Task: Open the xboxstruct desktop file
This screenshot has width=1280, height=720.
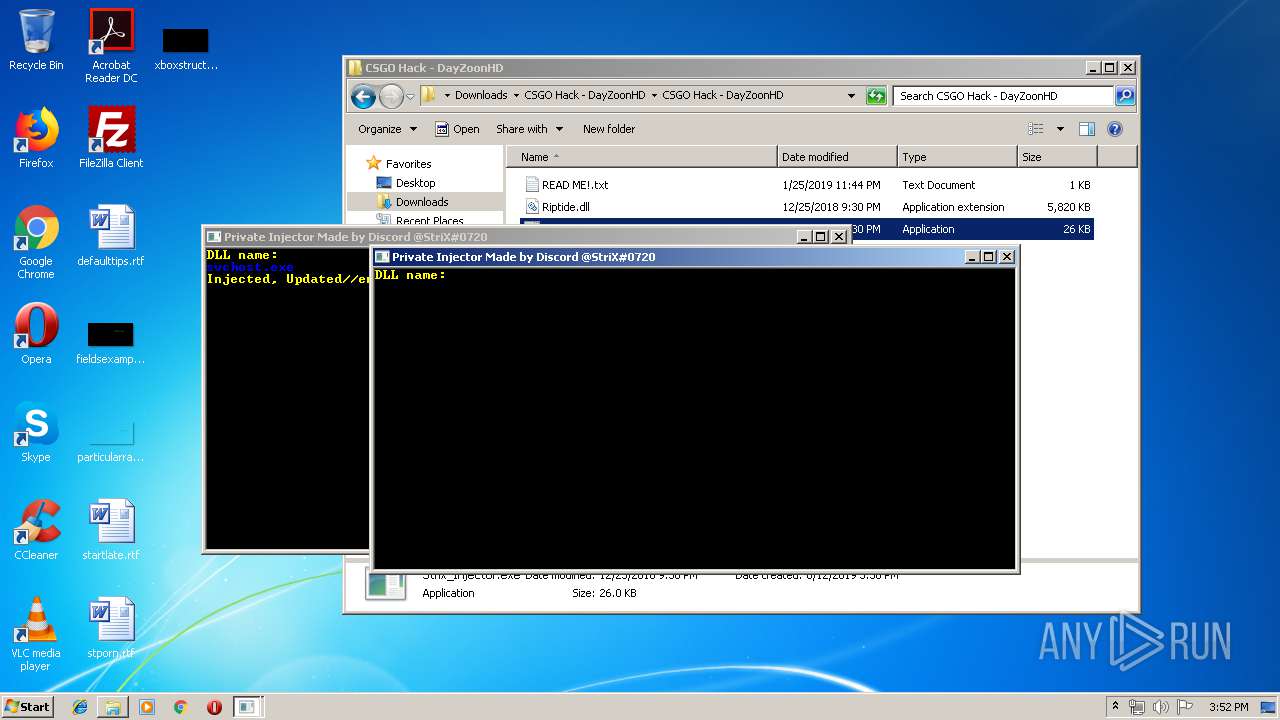Action: pyautogui.click(x=186, y=48)
